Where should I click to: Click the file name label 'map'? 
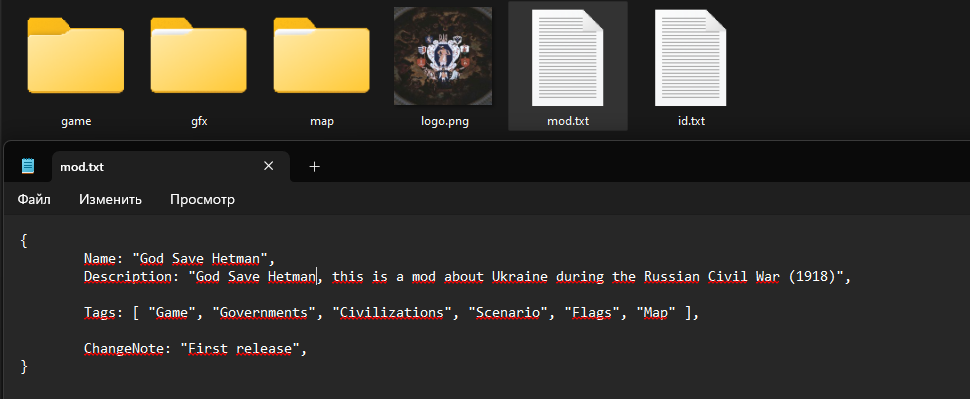[x=322, y=121]
